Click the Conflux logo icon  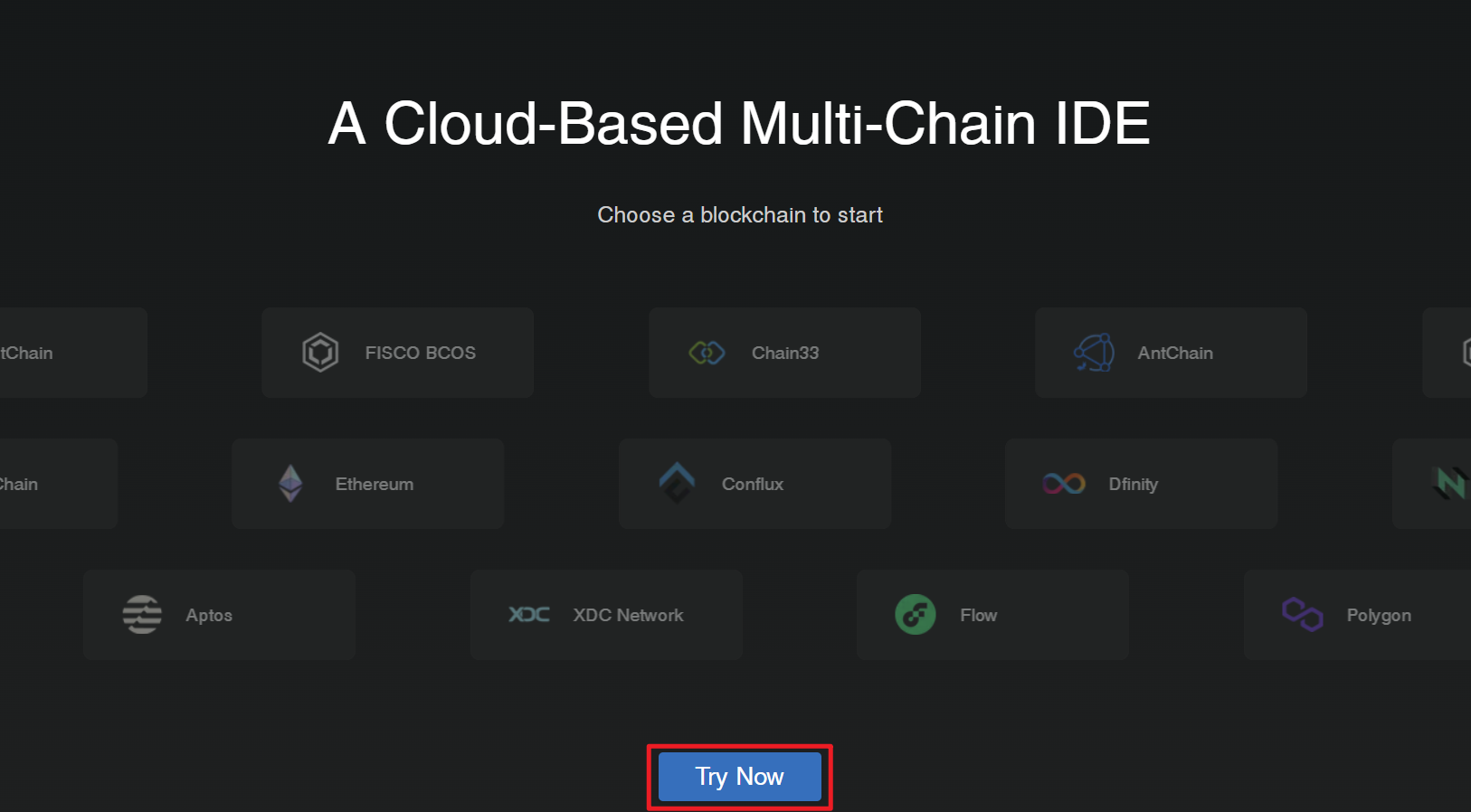[x=677, y=483]
